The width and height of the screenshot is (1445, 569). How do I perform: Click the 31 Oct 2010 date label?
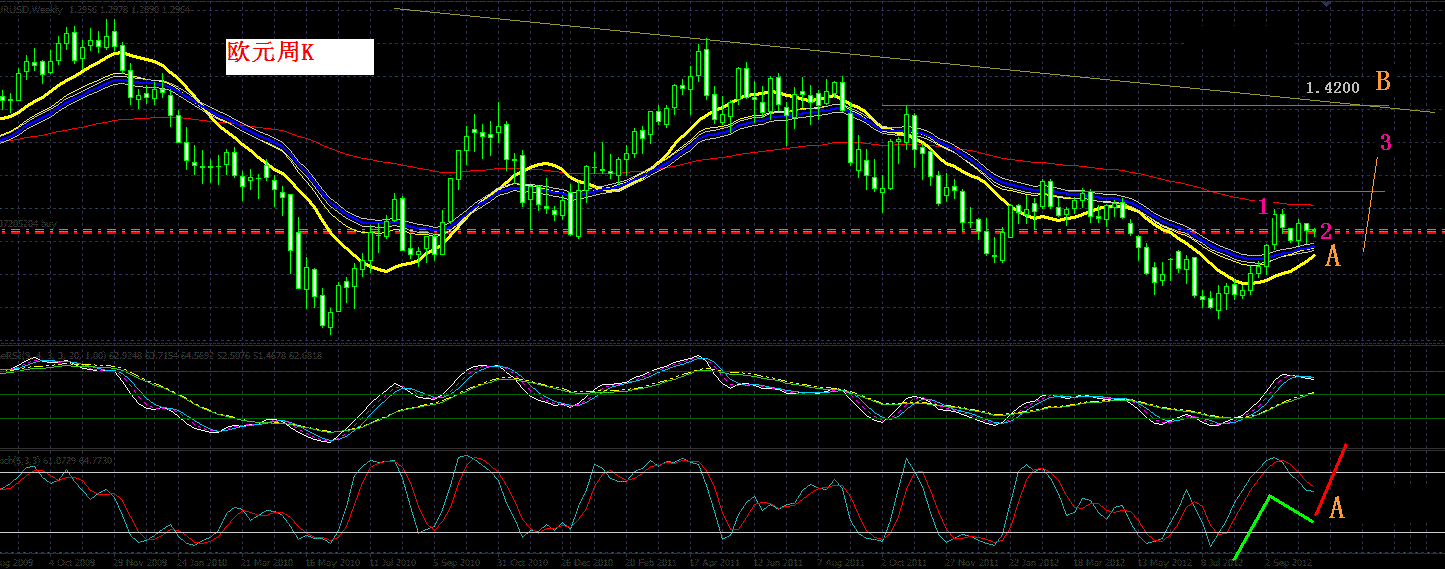tap(522, 562)
